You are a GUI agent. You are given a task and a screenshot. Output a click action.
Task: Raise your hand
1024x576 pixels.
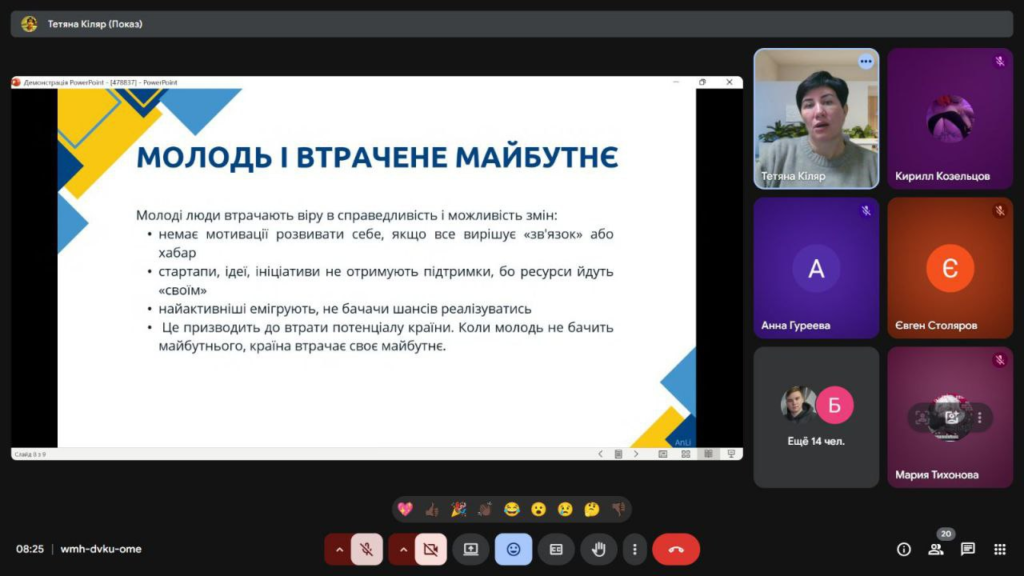pos(598,549)
